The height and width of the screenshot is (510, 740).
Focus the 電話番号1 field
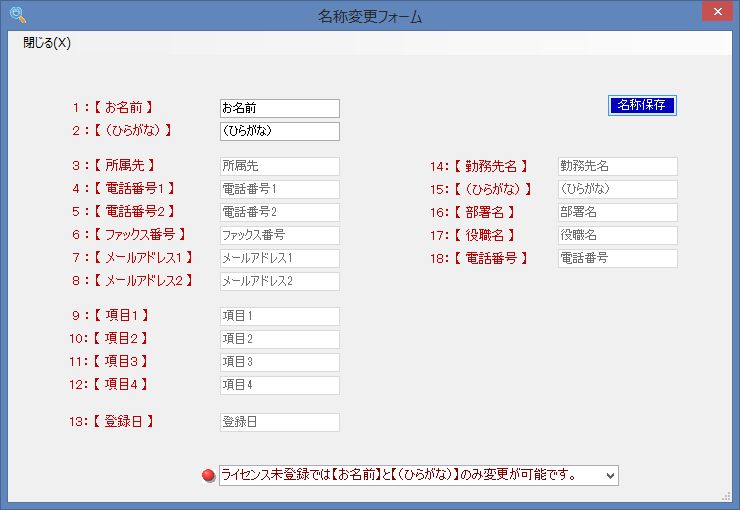[279, 189]
